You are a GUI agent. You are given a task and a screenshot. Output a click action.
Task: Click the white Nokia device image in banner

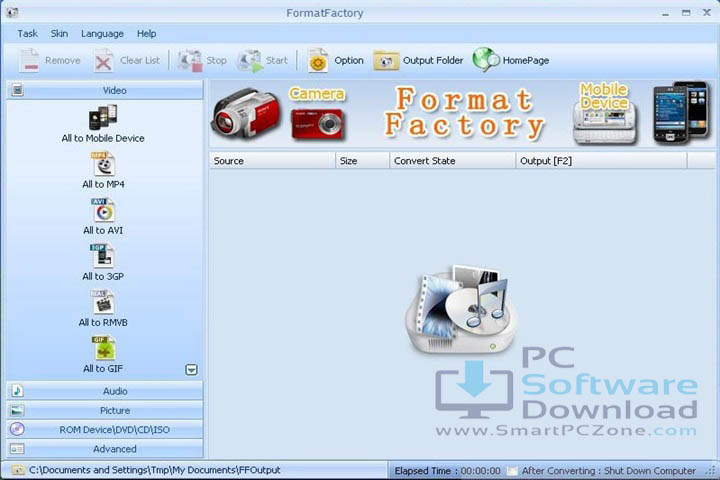point(605,122)
